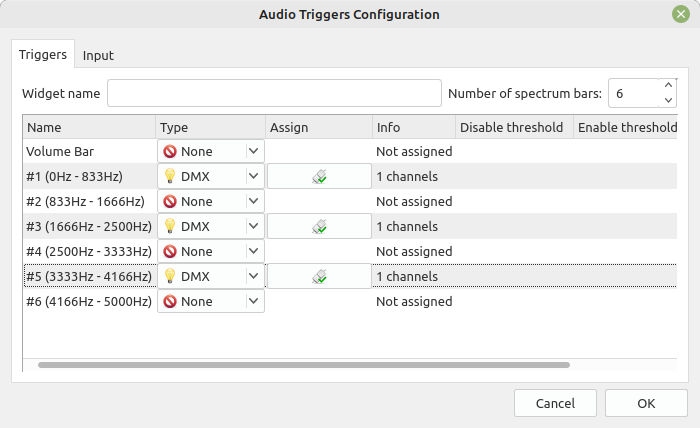700x428 pixels.
Task: Click the horizontal scrollbar under the trigger table
Action: pos(304,365)
